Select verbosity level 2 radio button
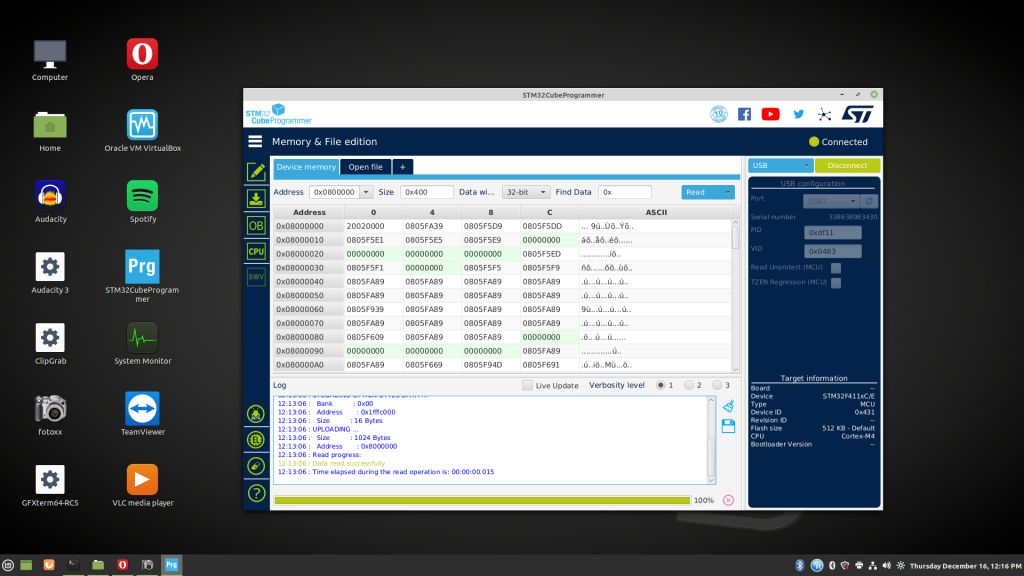The width and height of the screenshot is (1024, 576). point(689,385)
